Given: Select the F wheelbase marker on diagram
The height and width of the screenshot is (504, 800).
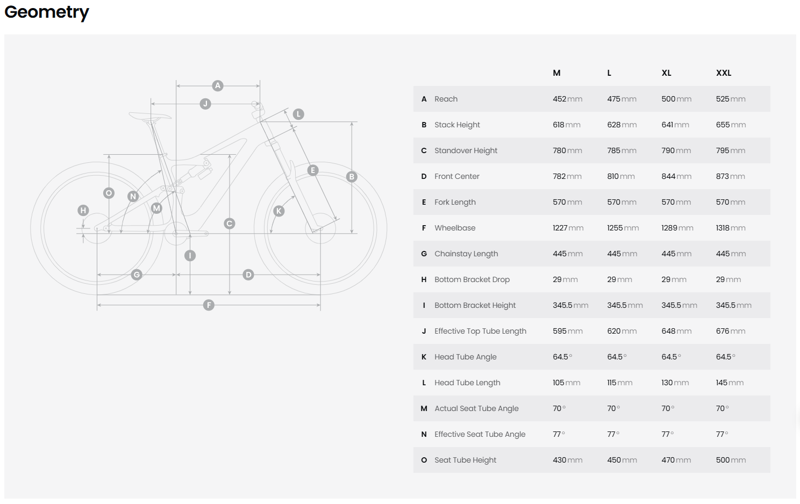Looking at the screenshot, I should click(x=209, y=305).
